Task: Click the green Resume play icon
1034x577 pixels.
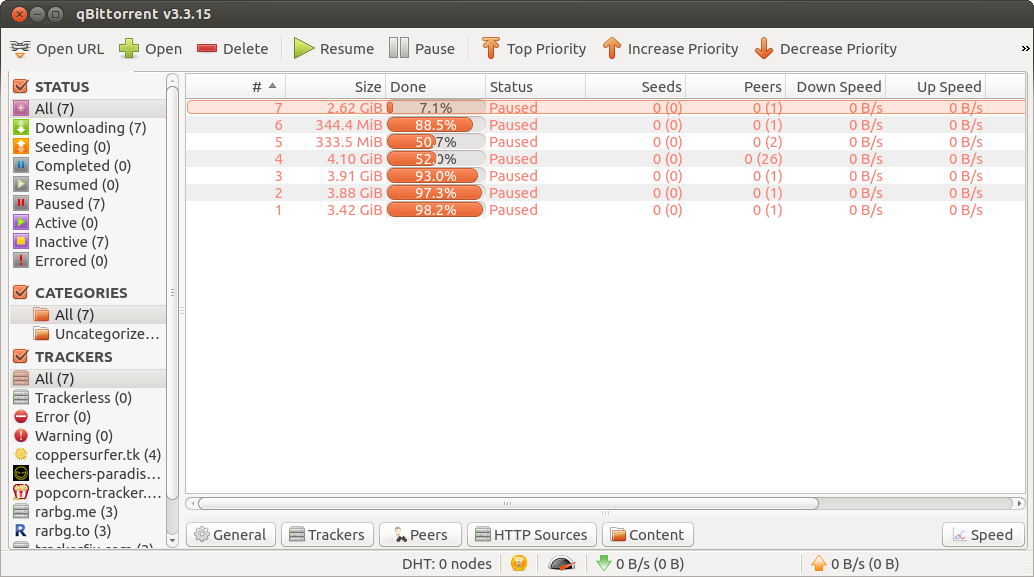Action: click(x=303, y=48)
